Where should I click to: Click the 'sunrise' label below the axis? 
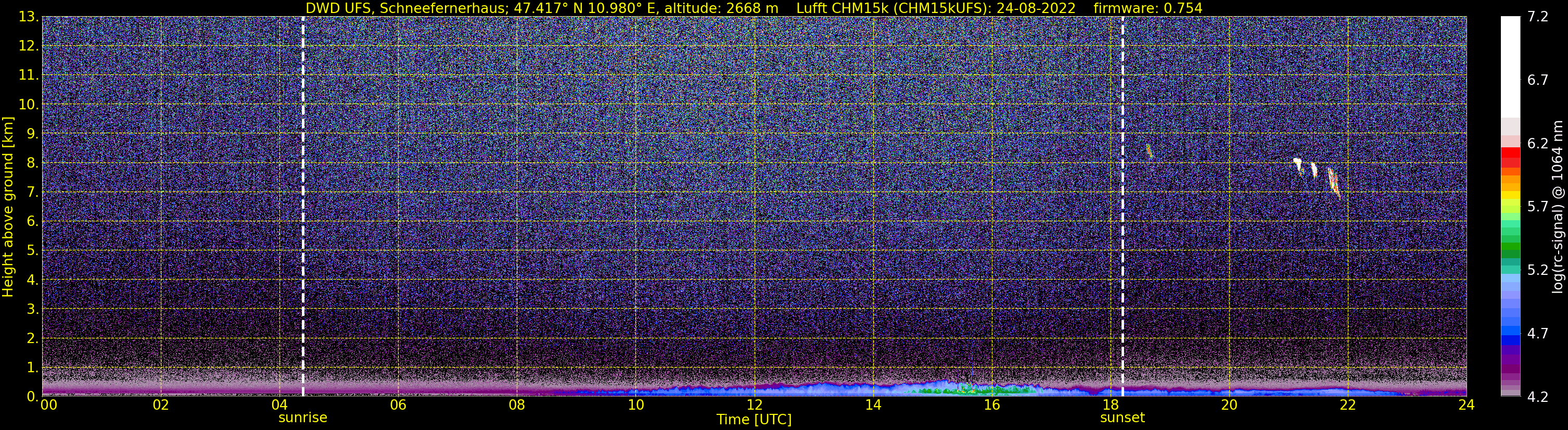click(x=302, y=418)
